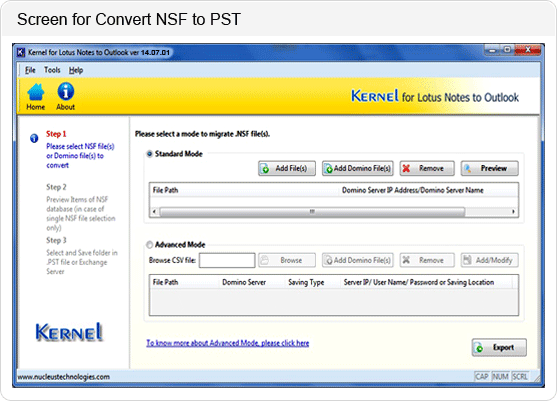Click the disabled Browse button
The height and width of the screenshot is (401, 557).
click(x=287, y=260)
